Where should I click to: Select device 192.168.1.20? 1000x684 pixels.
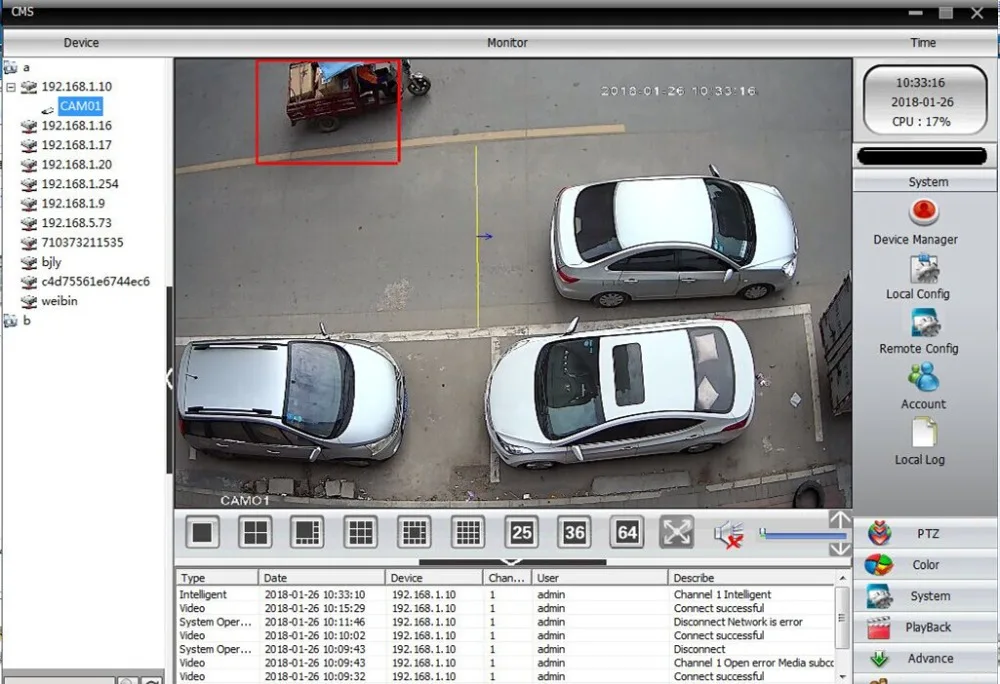[x=77, y=164]
